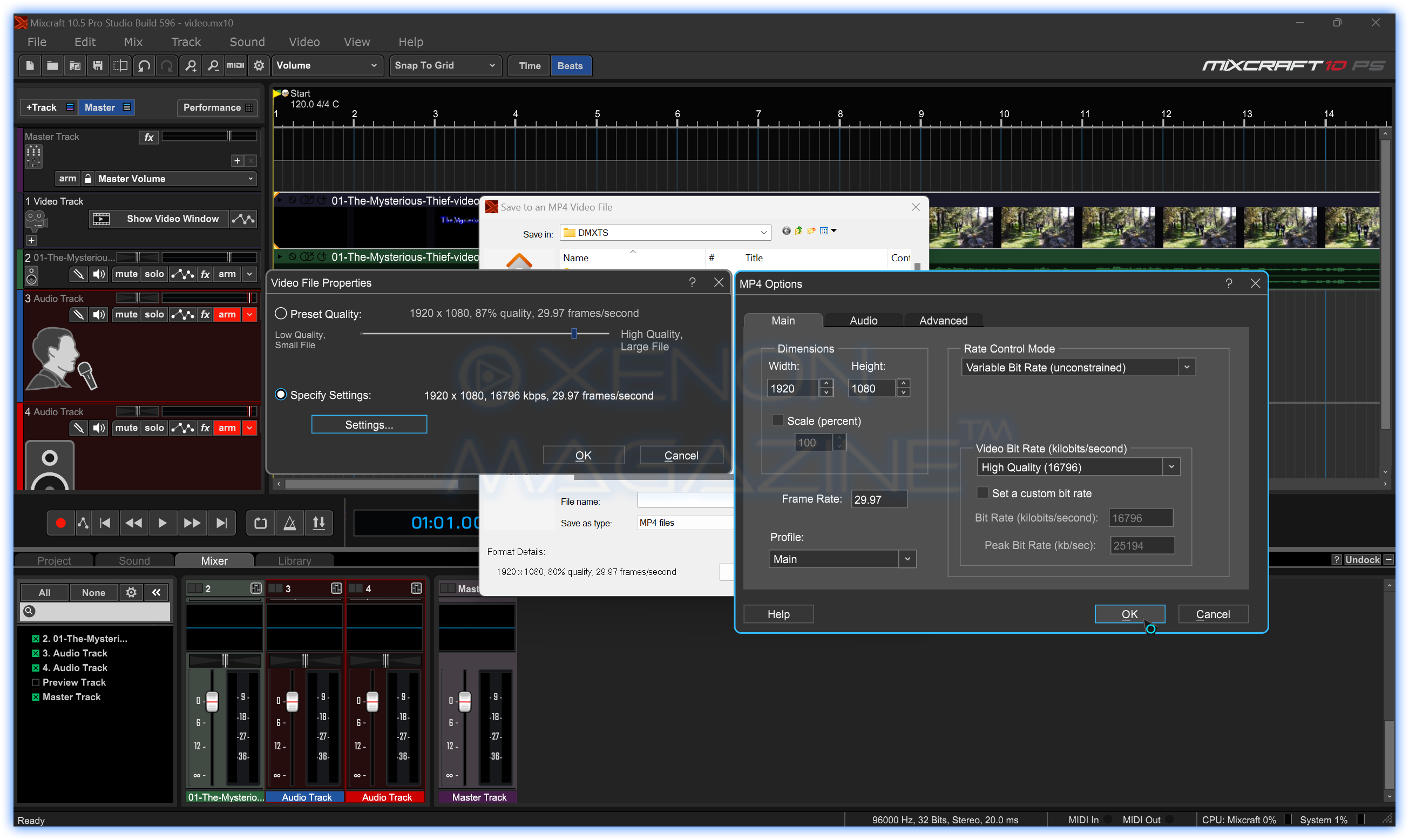Click the New Project toolbar icon
Screen dimensions: 1409x840
(30, 66)
